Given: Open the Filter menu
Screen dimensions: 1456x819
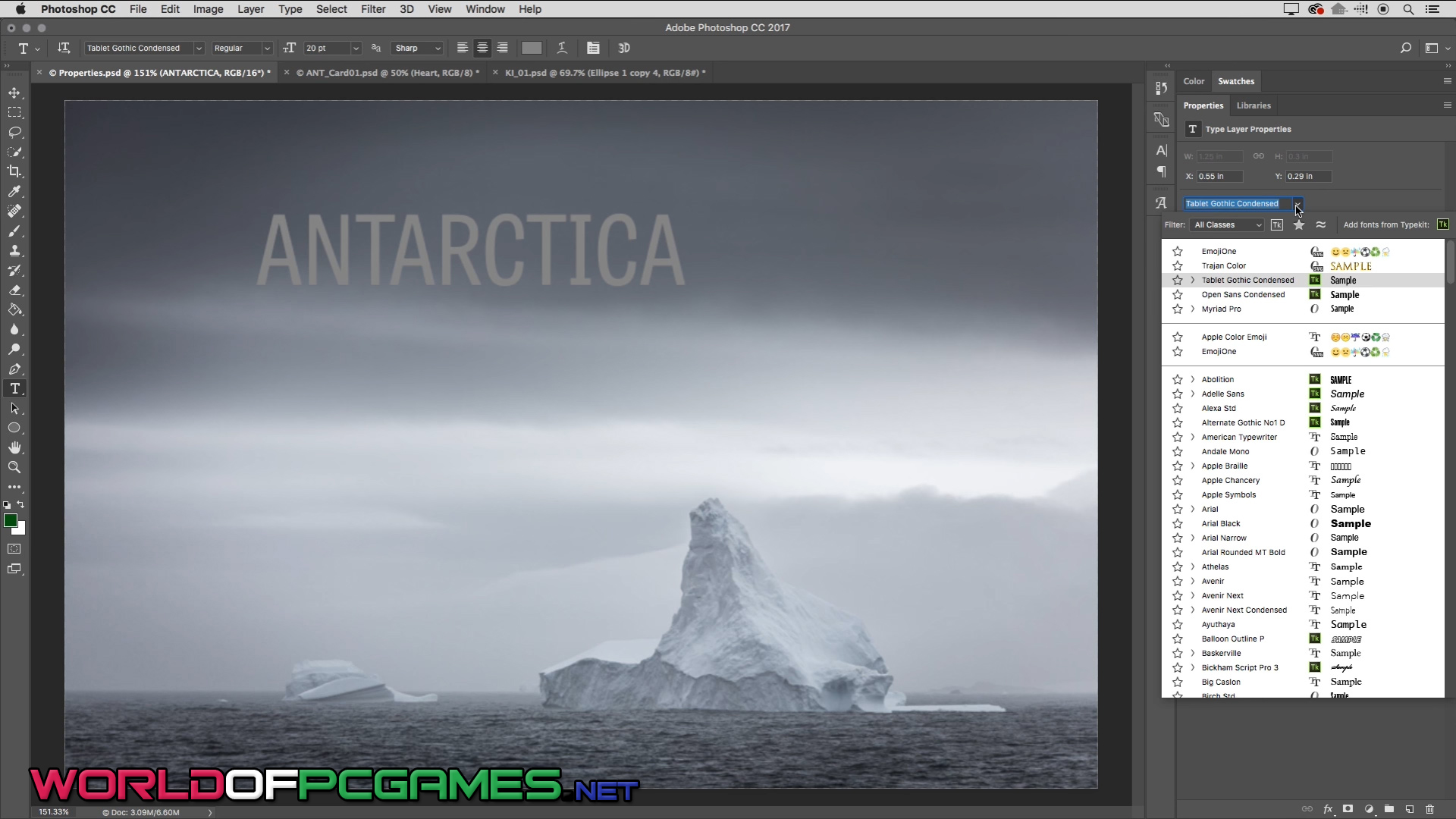Looking at the screenshot, I should coord(372,9).
